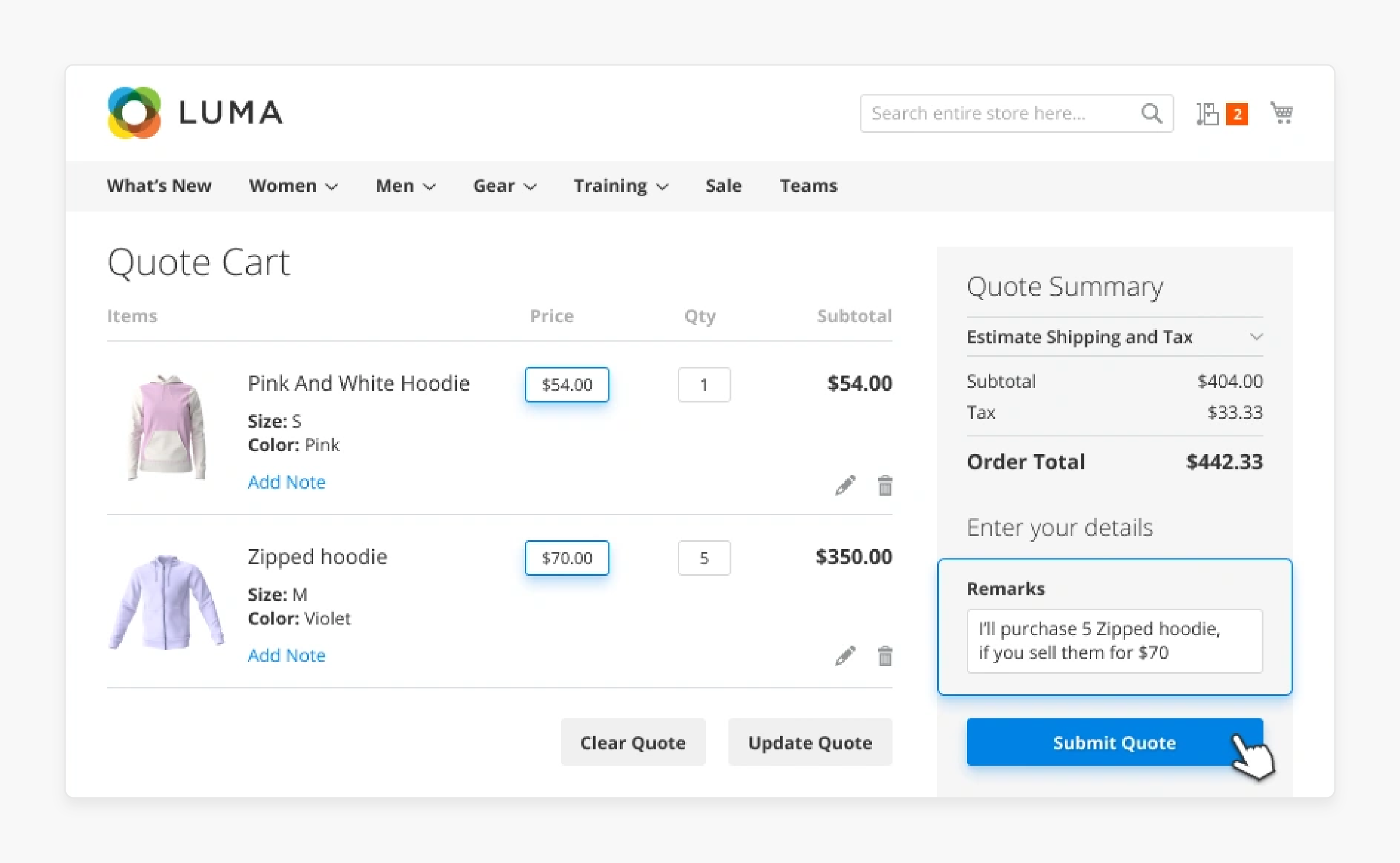Edit the Zipped hoodie item

tap(845, 656)
